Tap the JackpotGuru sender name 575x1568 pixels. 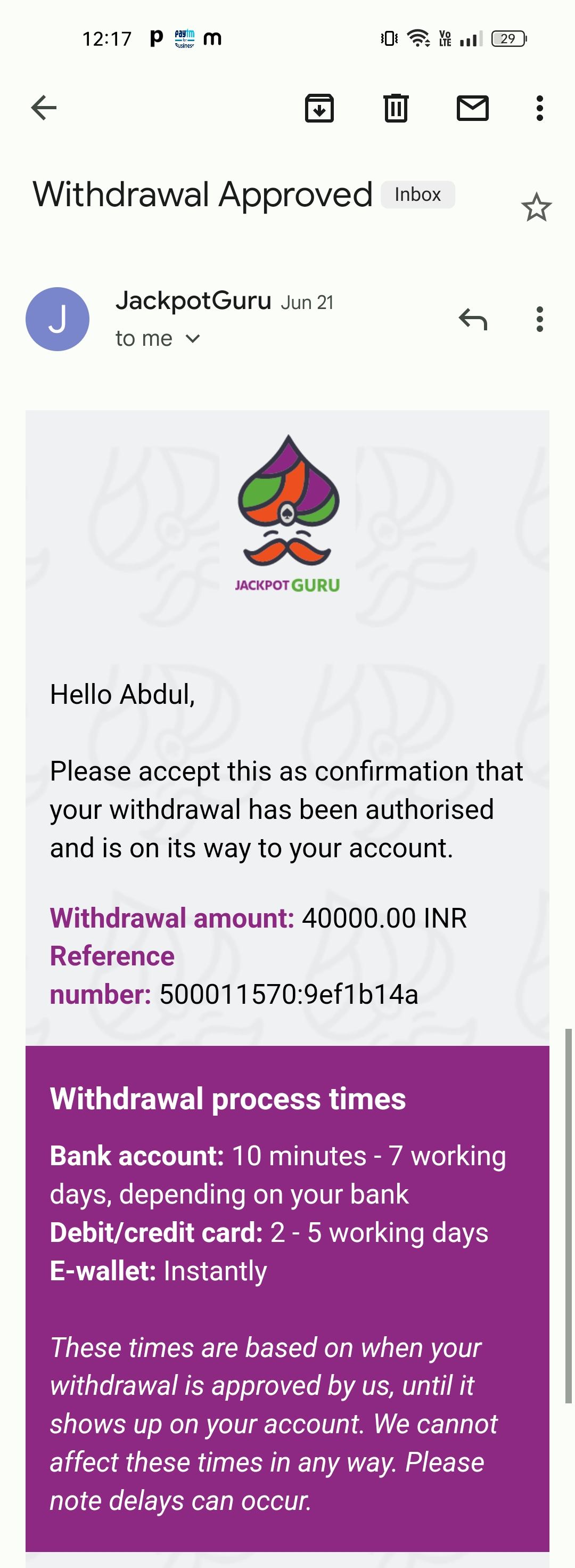(193, 300)
